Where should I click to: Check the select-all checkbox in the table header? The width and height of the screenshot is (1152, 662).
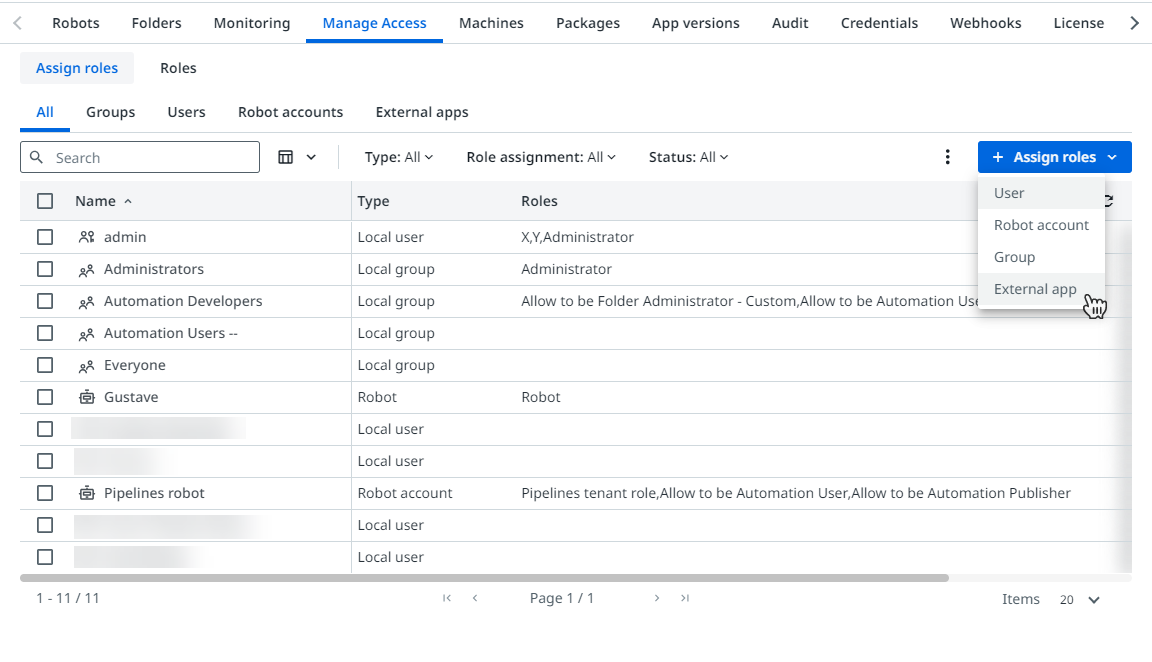point(45,200)
